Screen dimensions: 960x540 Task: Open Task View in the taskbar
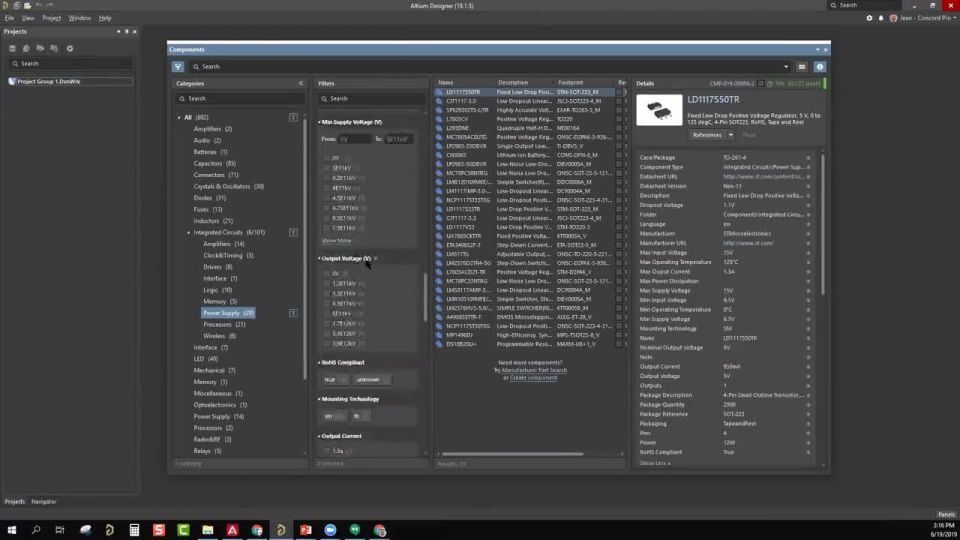(x=59, y=530)
